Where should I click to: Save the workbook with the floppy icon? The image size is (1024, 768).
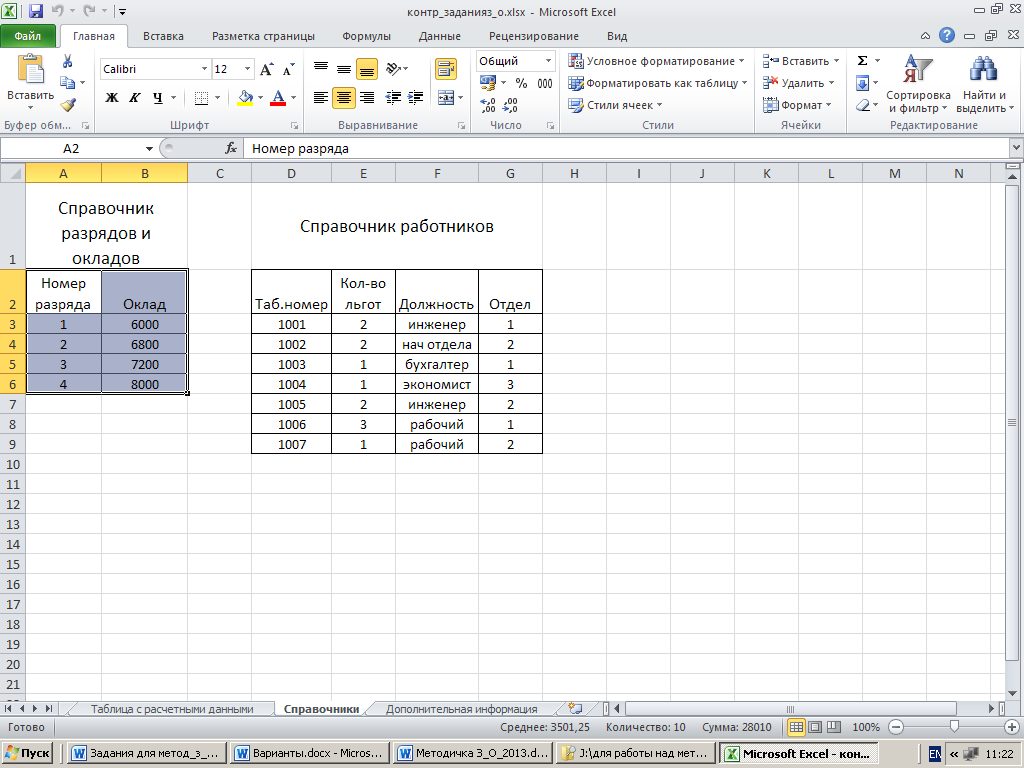point(36,11)
